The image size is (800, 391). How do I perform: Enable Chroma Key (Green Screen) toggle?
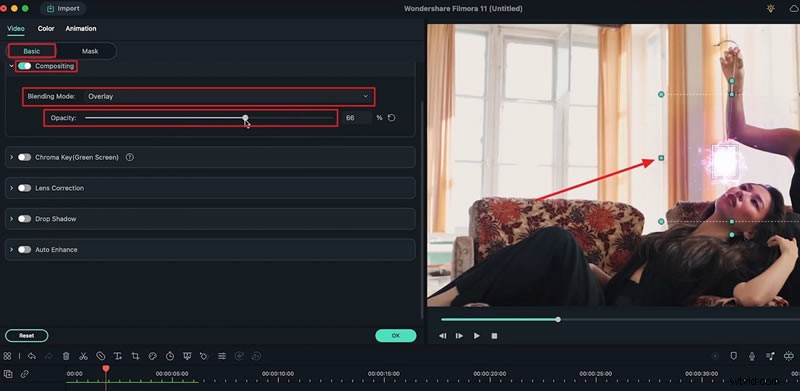point(24,157)
